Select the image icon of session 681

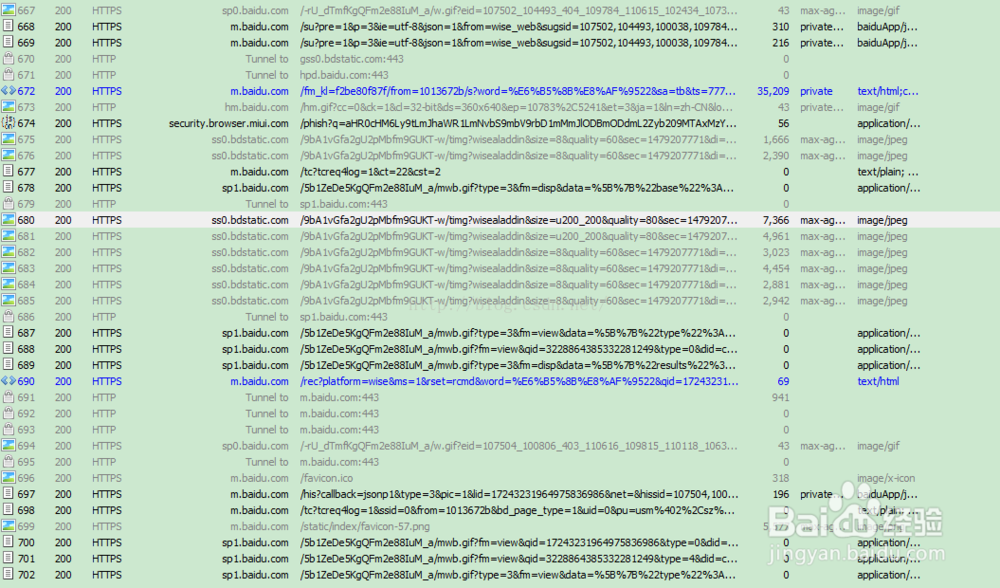pos(8,236)
